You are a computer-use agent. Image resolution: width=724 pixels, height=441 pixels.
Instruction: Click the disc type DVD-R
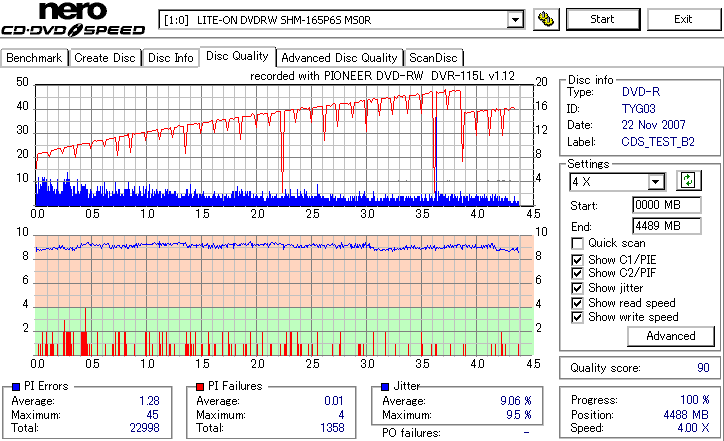click(x=641, y=92)
